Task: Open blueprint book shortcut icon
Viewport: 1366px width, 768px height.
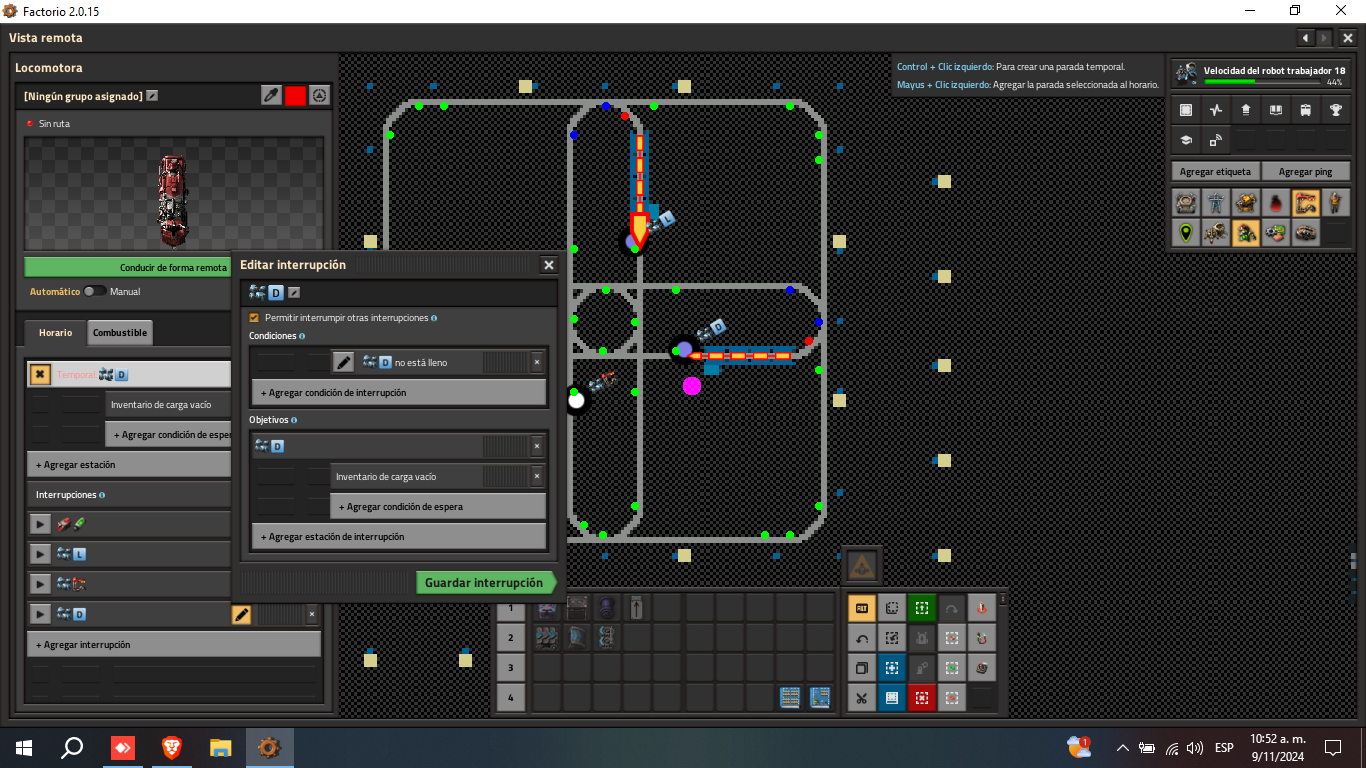Action: [x=892, y=698]
